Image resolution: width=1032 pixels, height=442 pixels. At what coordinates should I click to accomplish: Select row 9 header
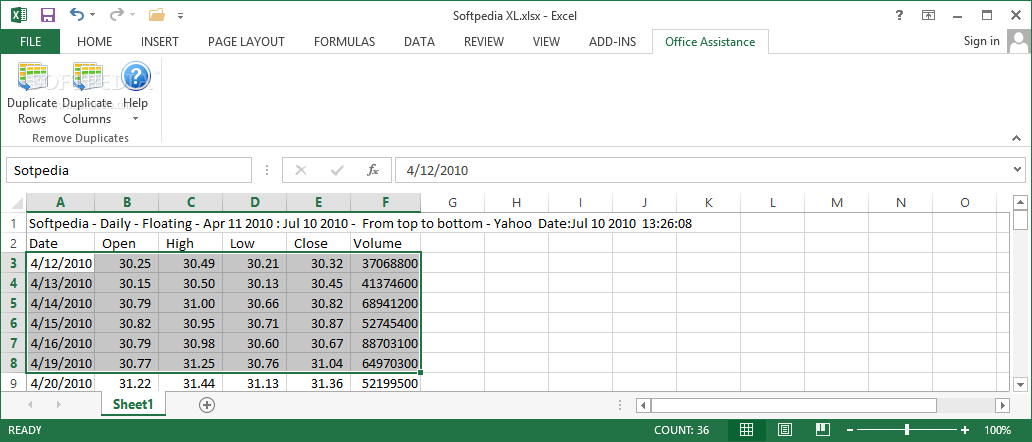13,383
